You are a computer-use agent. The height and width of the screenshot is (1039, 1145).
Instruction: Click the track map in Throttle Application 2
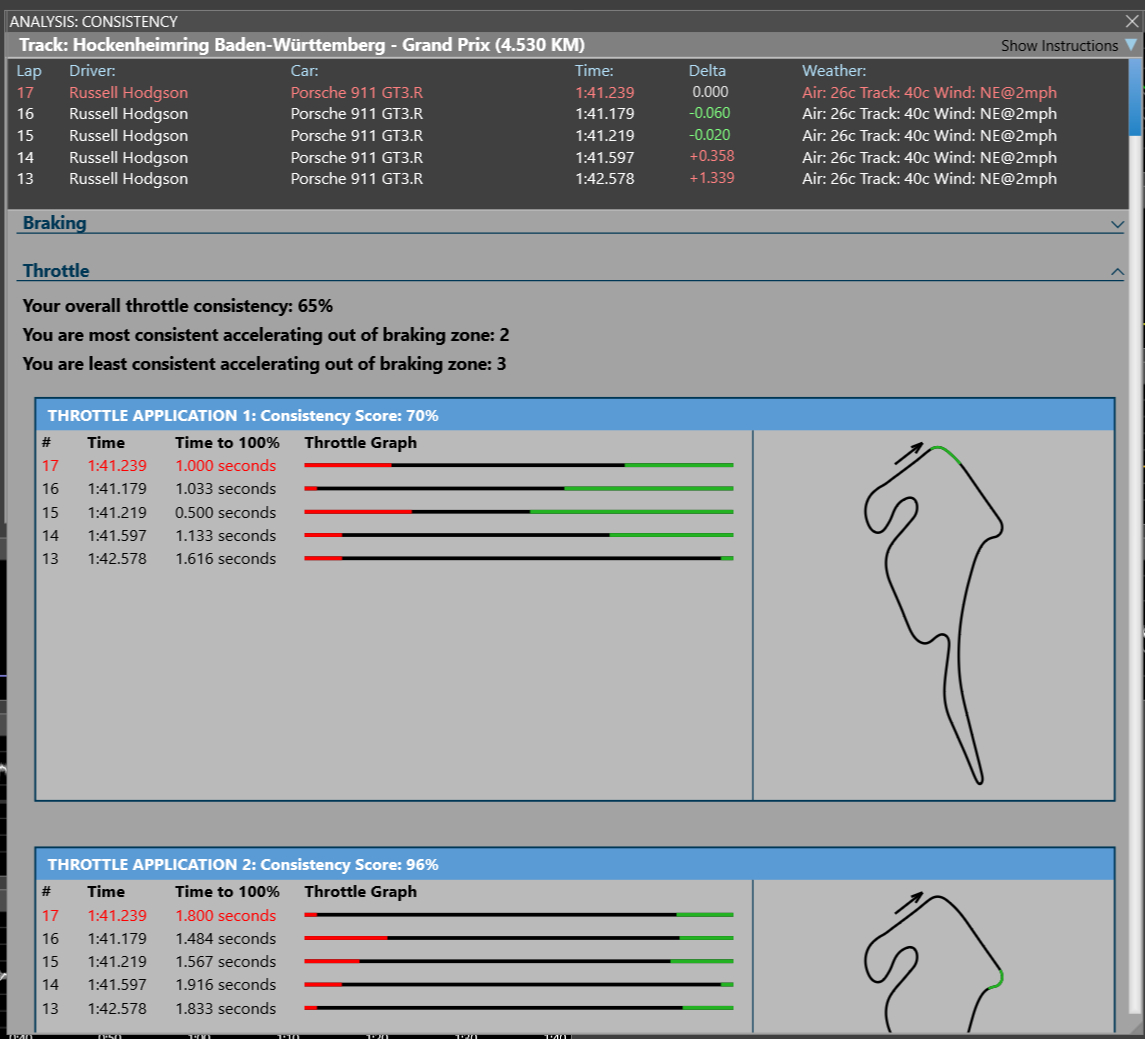pyautogui.click(x=933, y=960)
